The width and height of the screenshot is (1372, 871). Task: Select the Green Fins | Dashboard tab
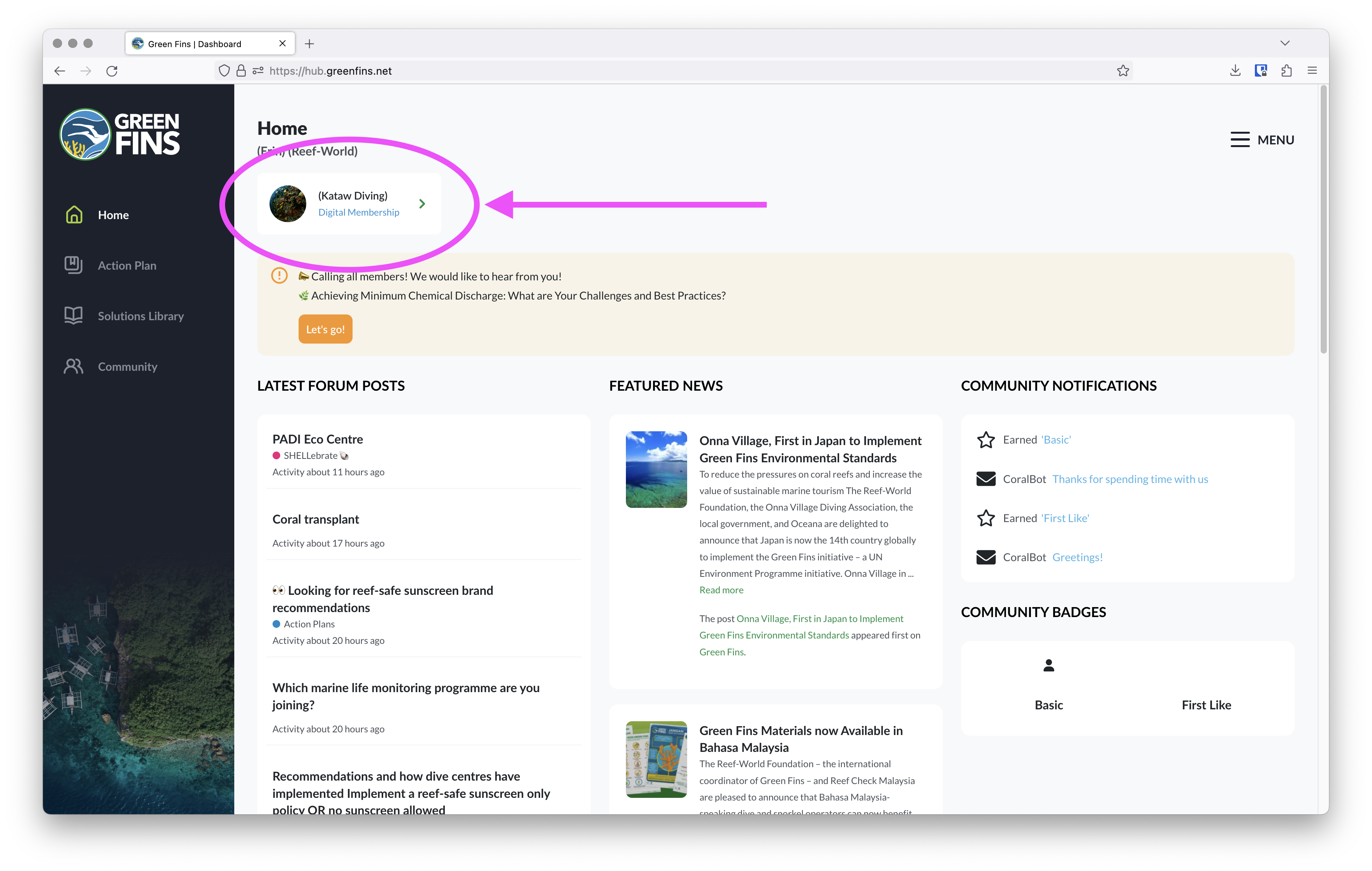[210, 44]
